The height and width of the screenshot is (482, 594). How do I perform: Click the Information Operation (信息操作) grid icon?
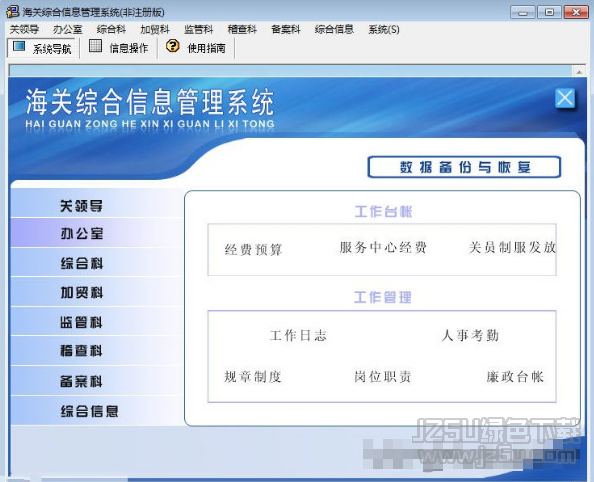click(95, 46)
